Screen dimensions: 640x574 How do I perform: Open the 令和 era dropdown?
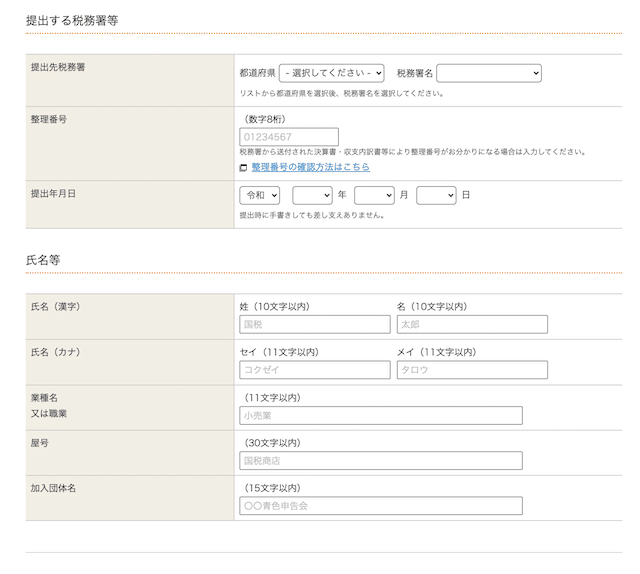(259, 195)
